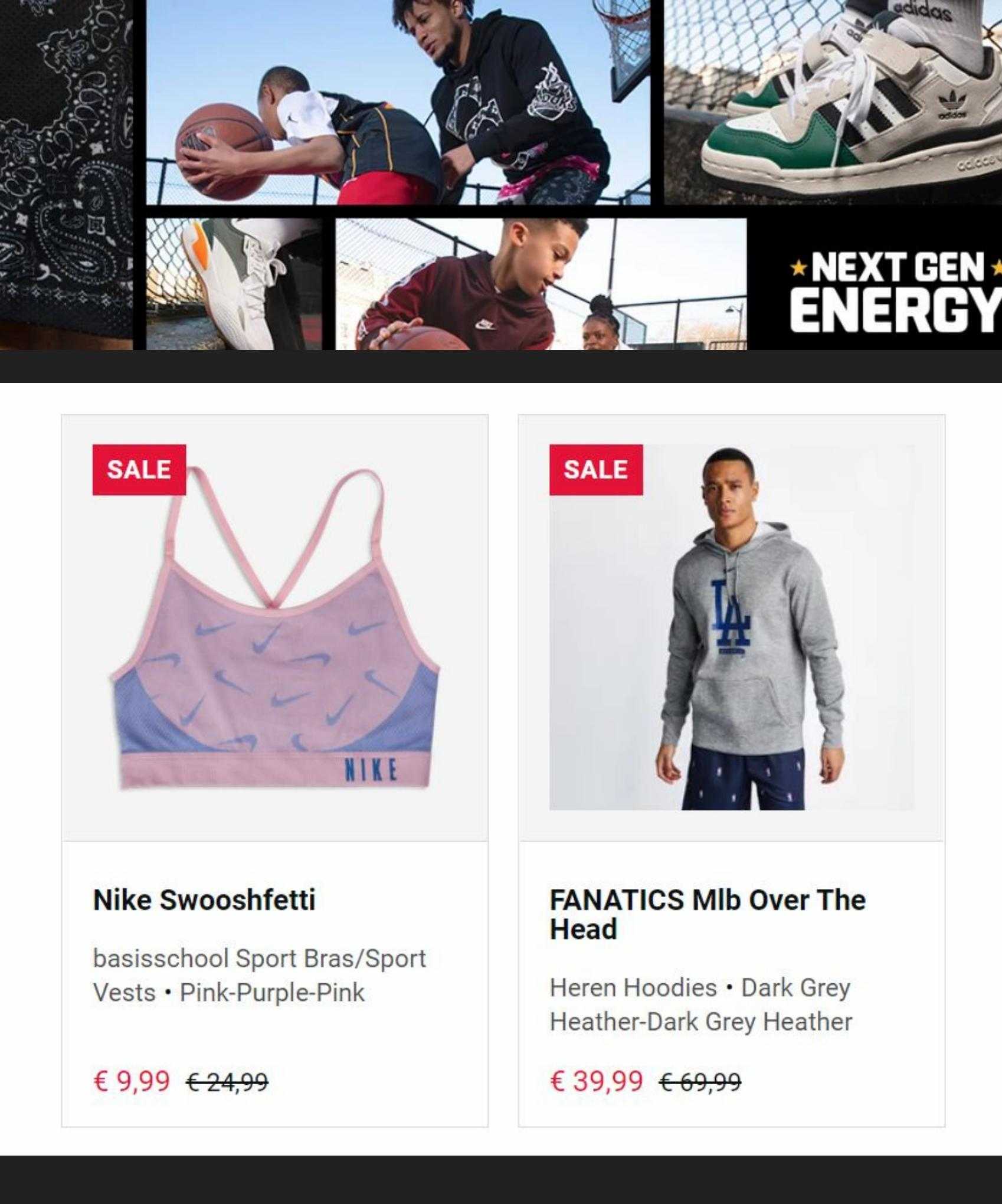Click the blue LA logo on the hoodie
The height and width of the screenshot is (1204, 1002).
tap(731, 617)
